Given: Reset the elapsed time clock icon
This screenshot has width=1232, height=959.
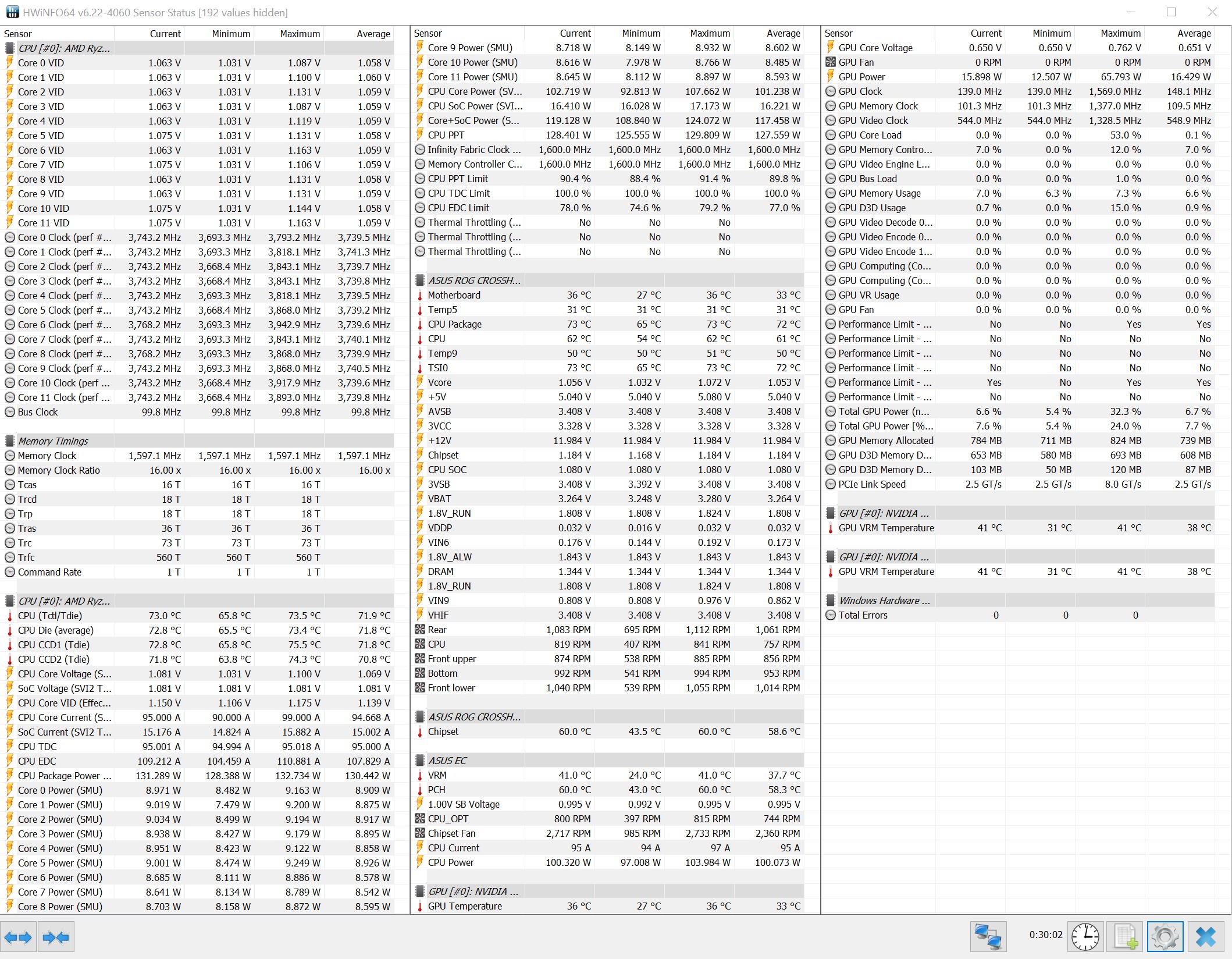Looking at the screenshot, I should [x=1085, y=937].
